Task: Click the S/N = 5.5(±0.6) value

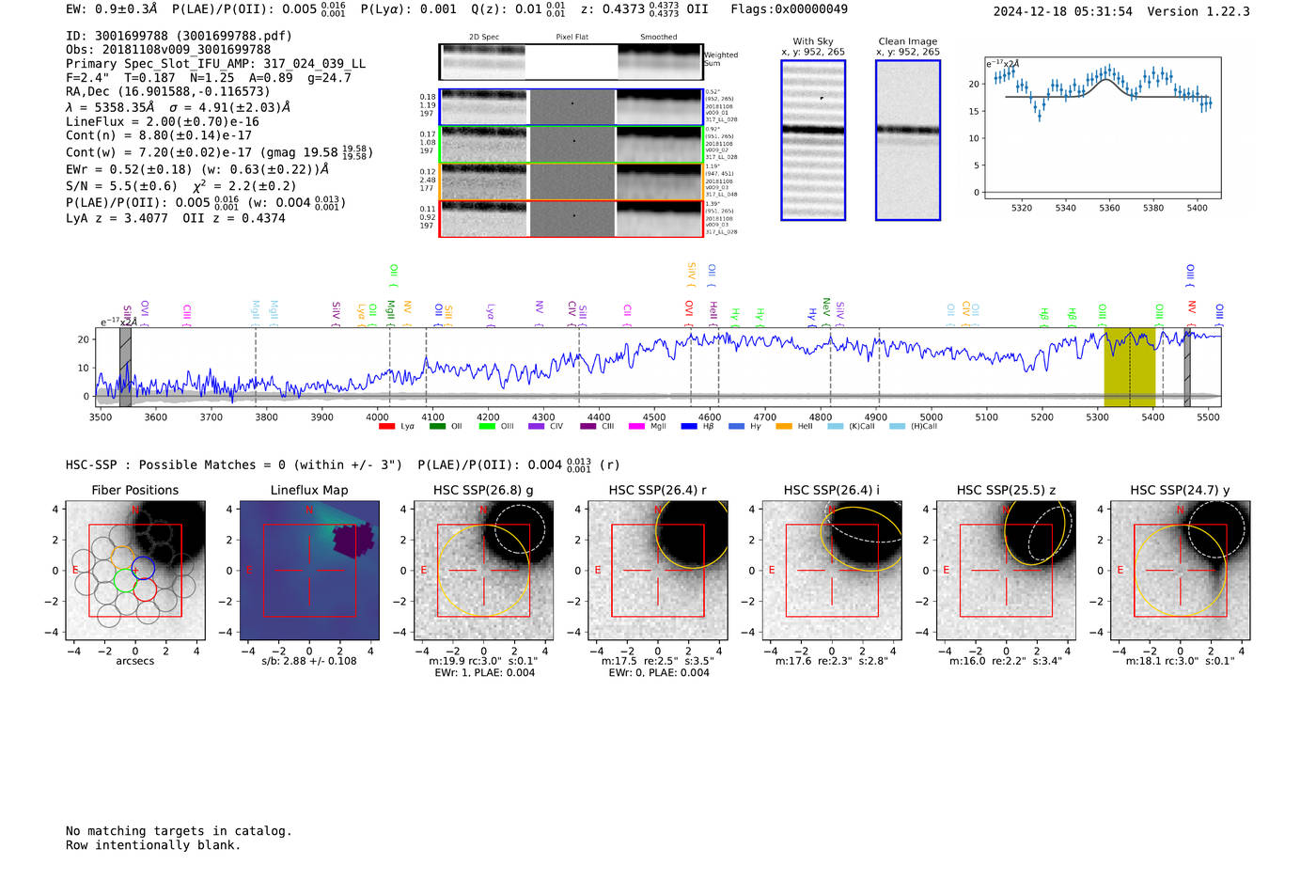Action: tap(121, 186)
